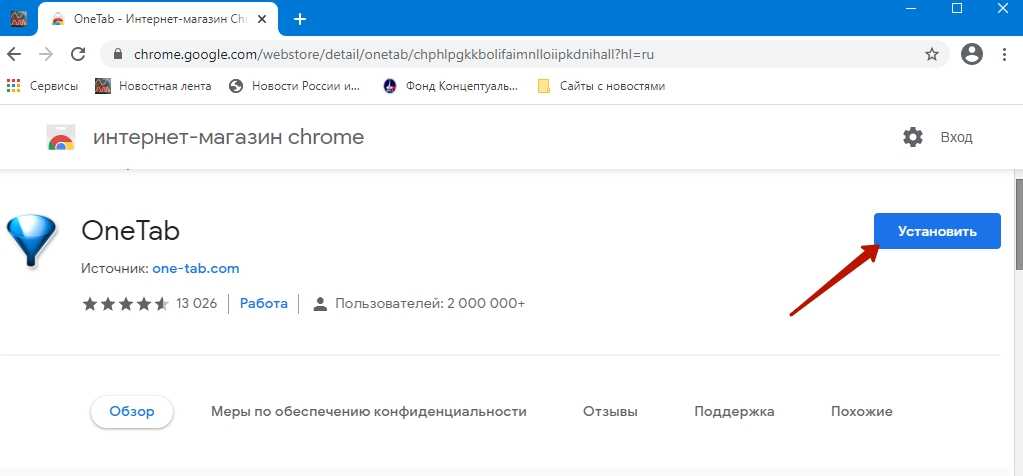Open Меры по обеспечению конфиденциальности tab

[x=368, y=411]
